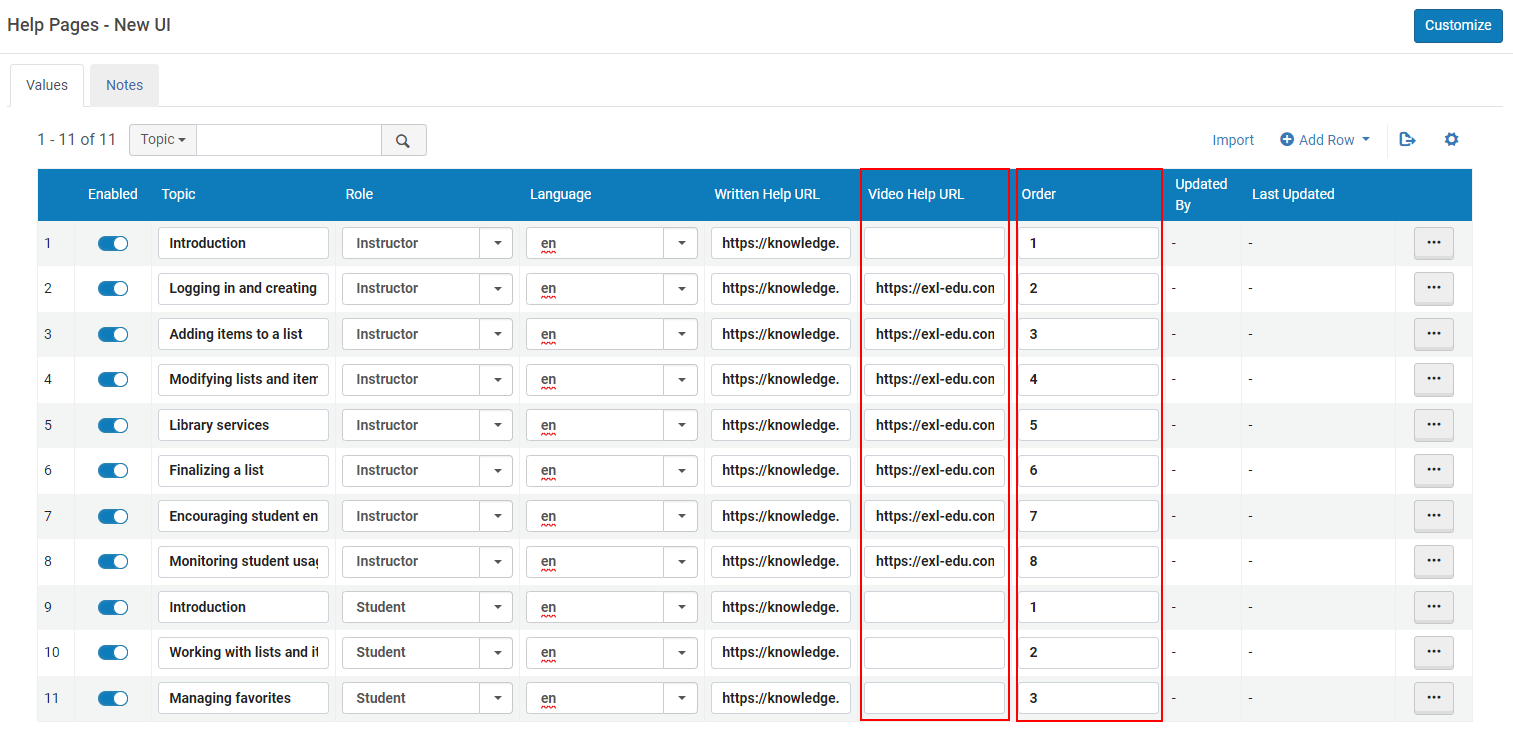1513x735 pixels.
Task: Click the 1 - 11 of 11 record count
Action: pyautogui.click(x=77, y=140)
